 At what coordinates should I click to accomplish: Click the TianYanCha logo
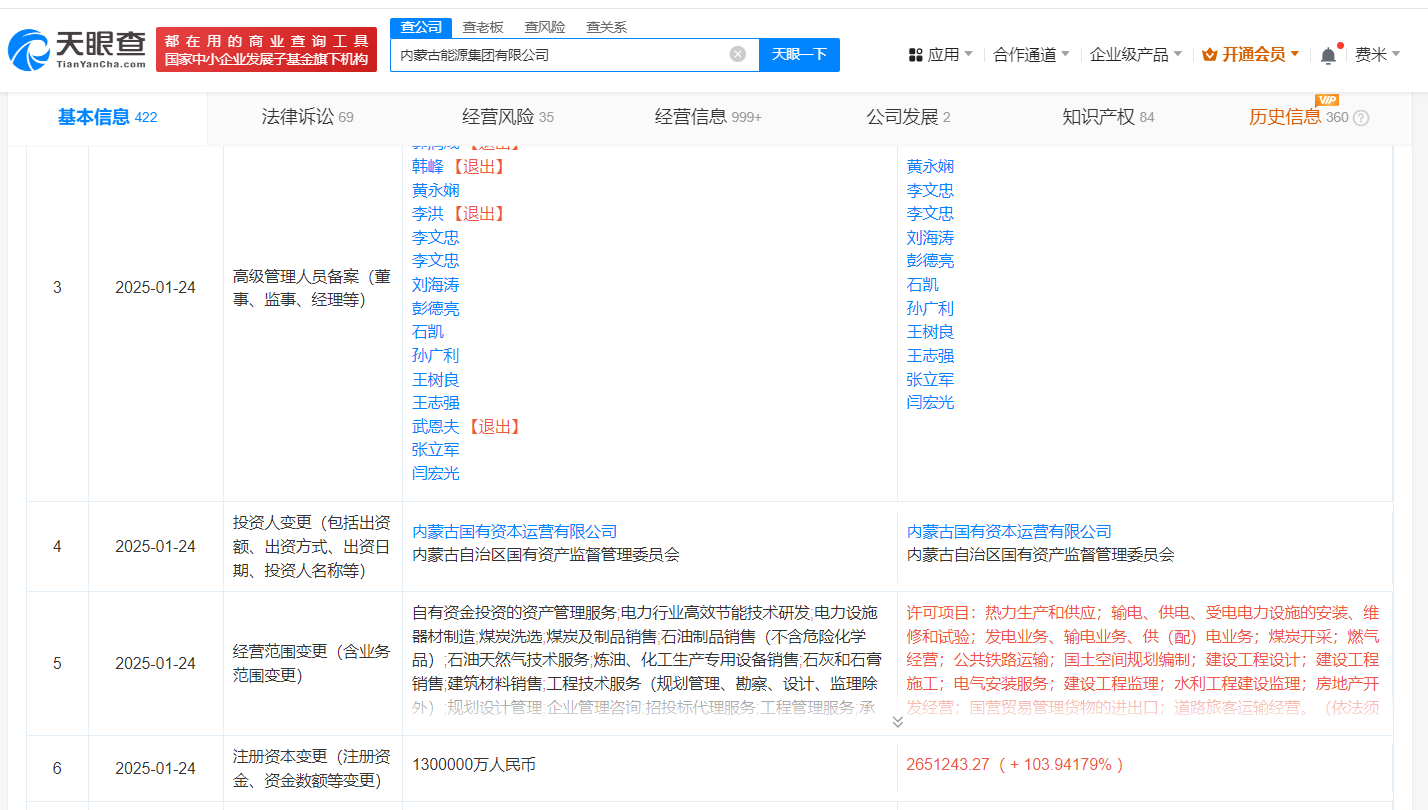click(77, 49)
